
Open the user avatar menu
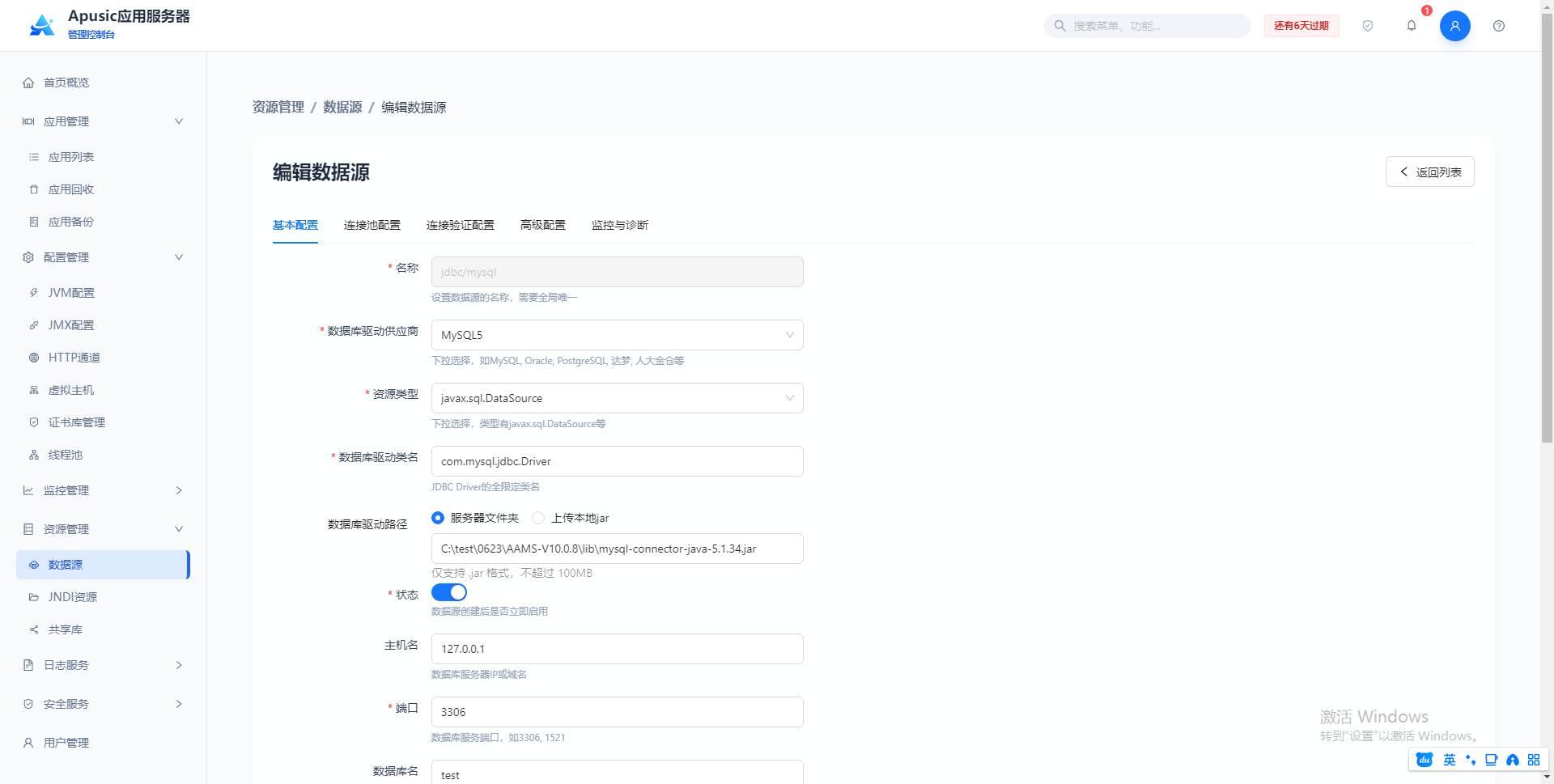pos(1454,26)
